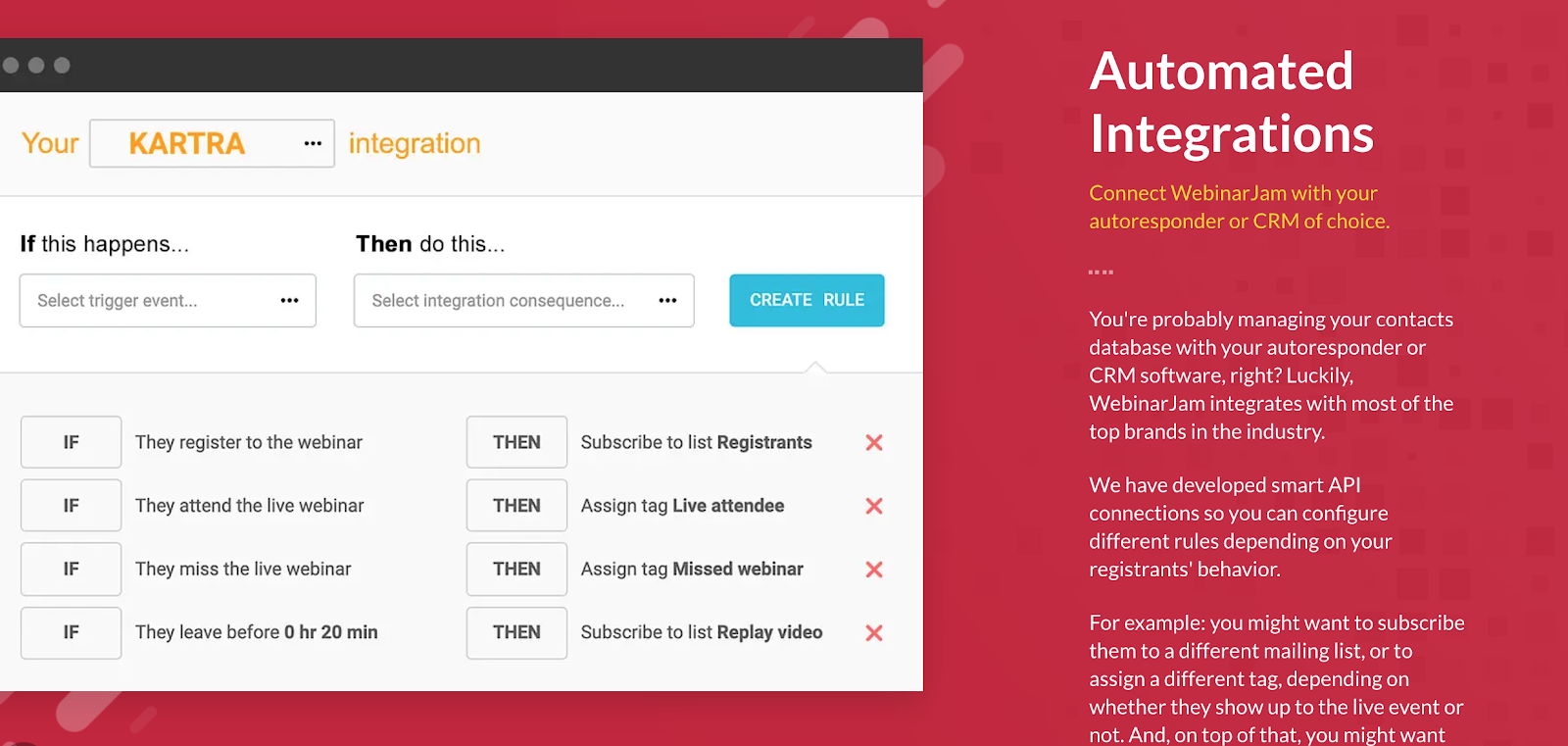
Task: Select IF box beside They leave before 0 hr 20 min
Action: tap(71, 633)
